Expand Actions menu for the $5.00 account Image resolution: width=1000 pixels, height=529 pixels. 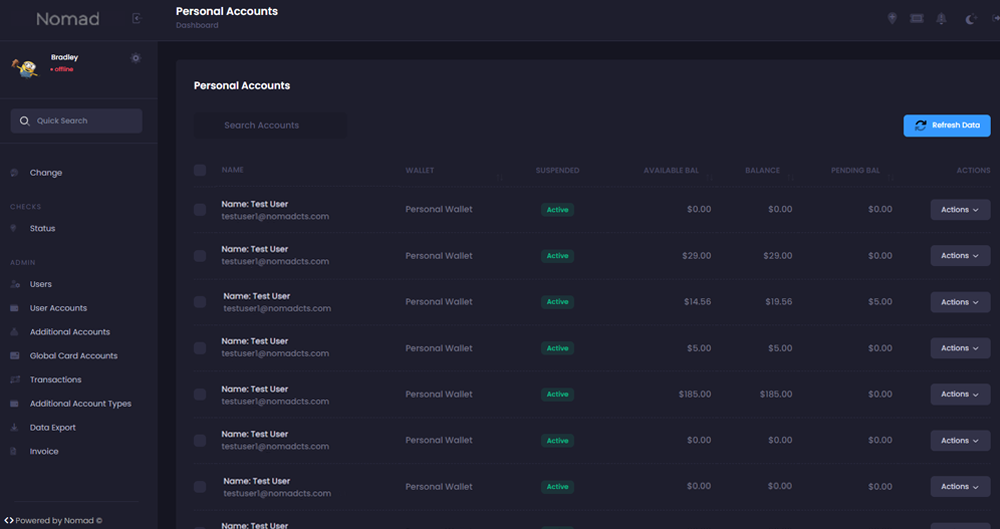960,348
